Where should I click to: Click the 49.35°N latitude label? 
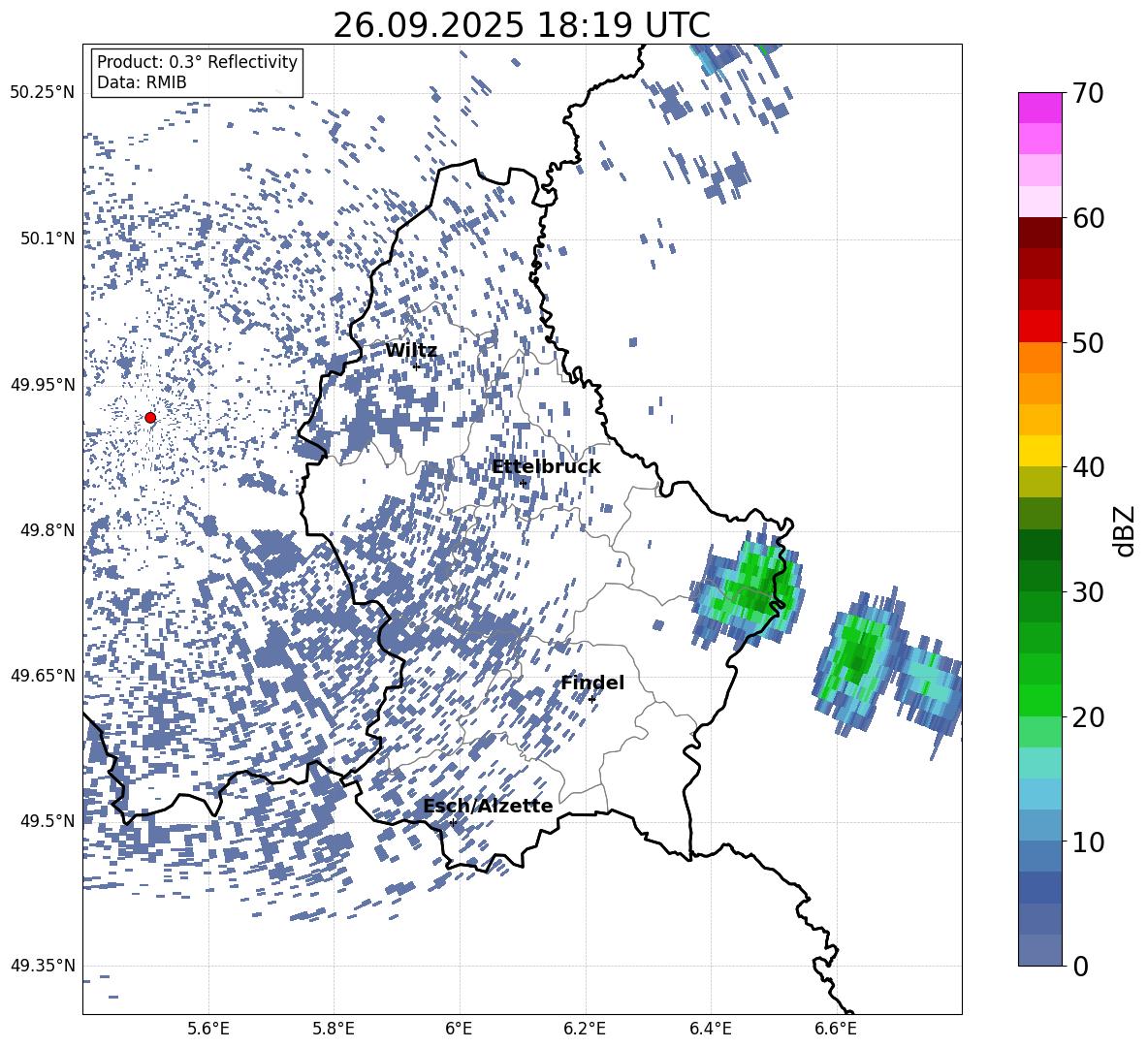tap(43, 966)
